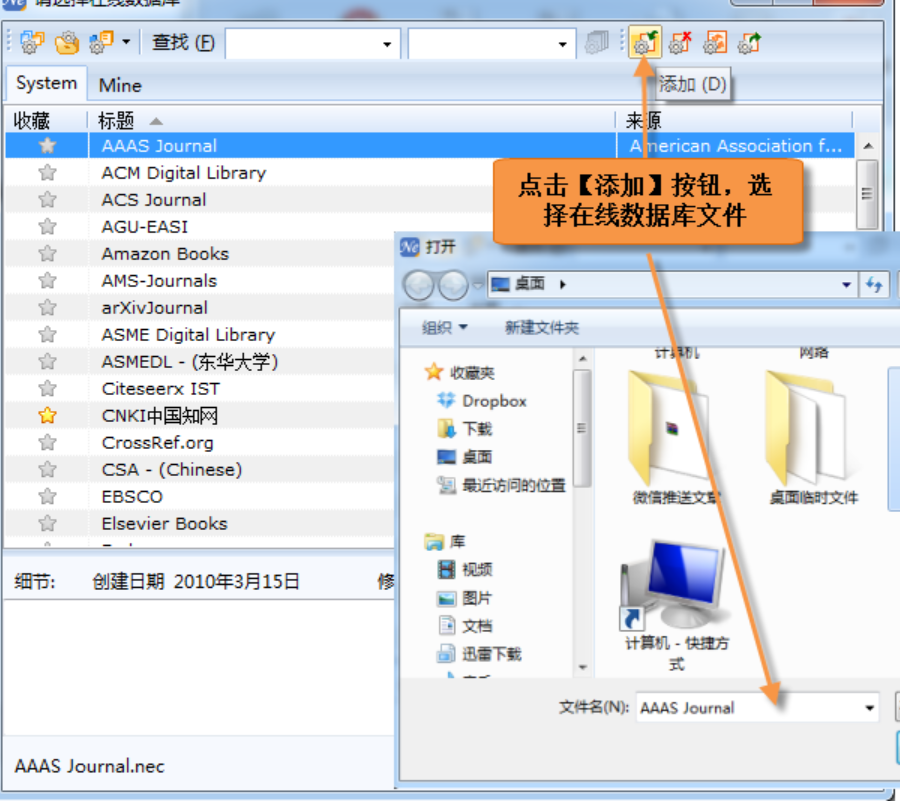
Task: Toggle favorite star for Amazon Books
Action: point(47,254)
